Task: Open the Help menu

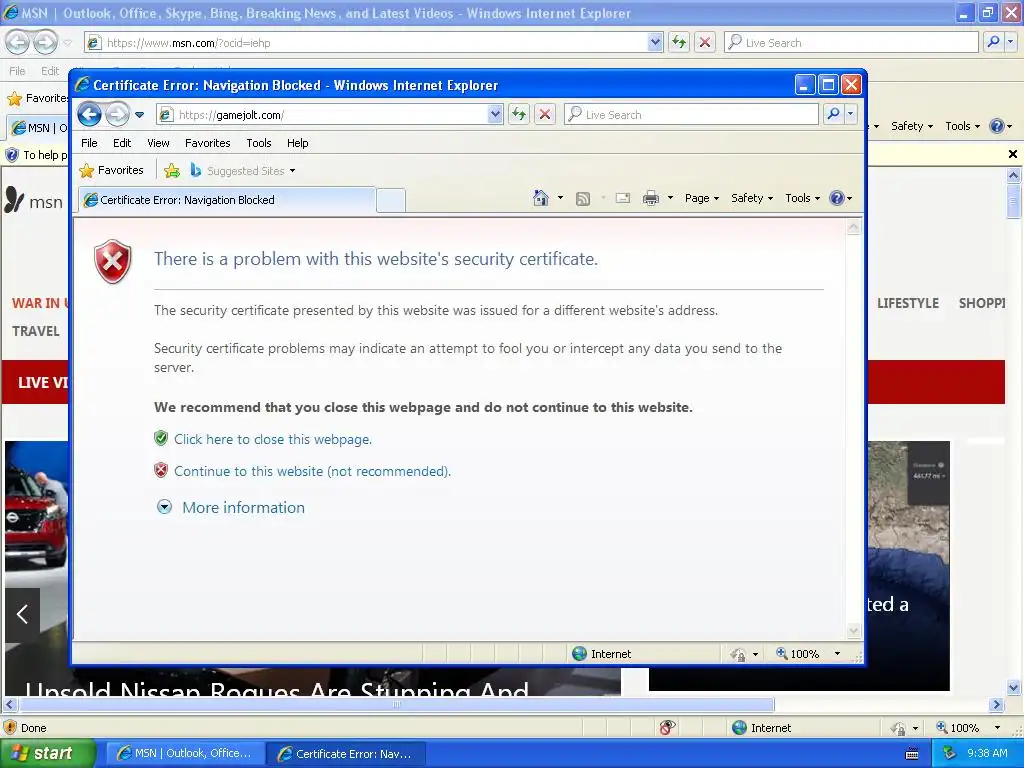Action: pos(298,143)
